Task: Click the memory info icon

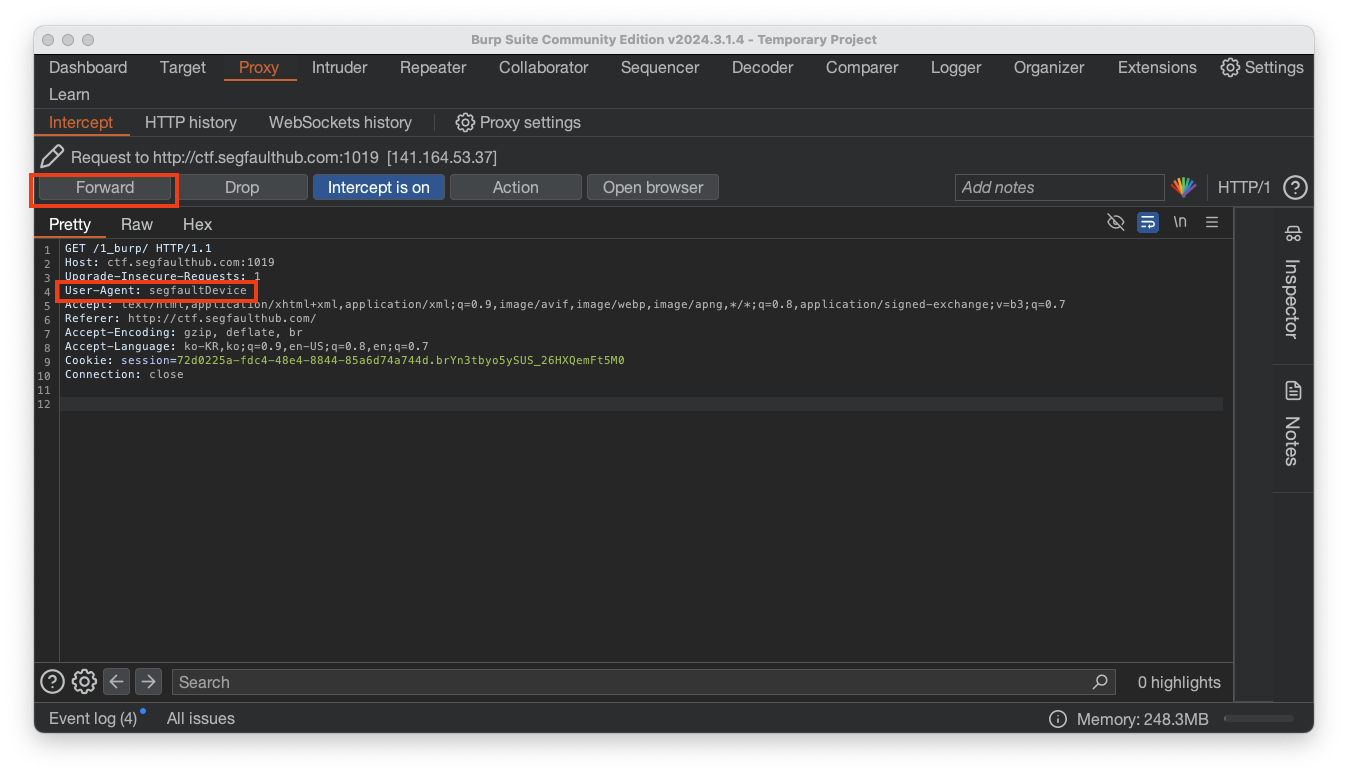Action: coord(1057,719)
